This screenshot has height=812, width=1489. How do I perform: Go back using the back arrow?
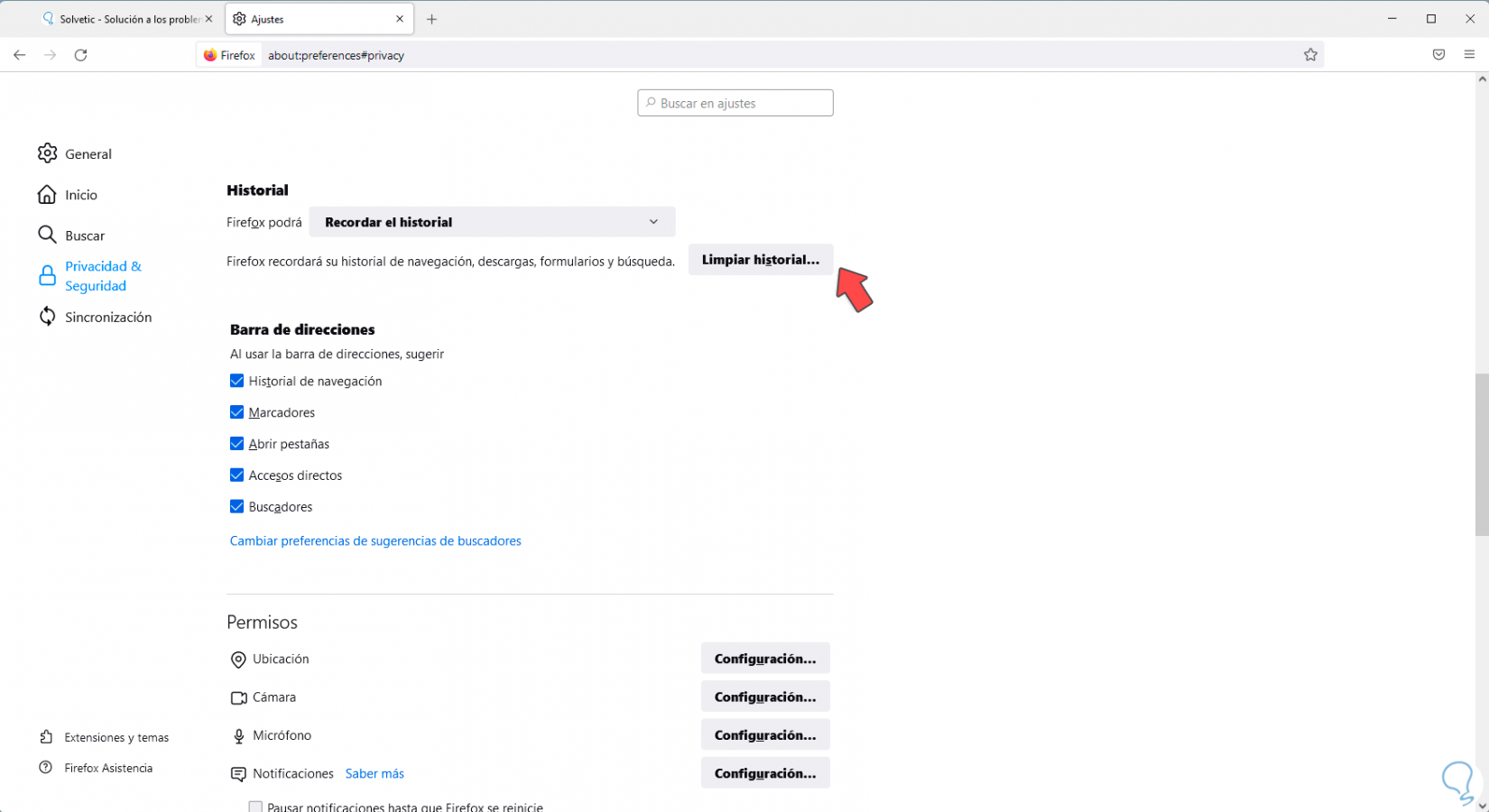click(x=19, y=55)
